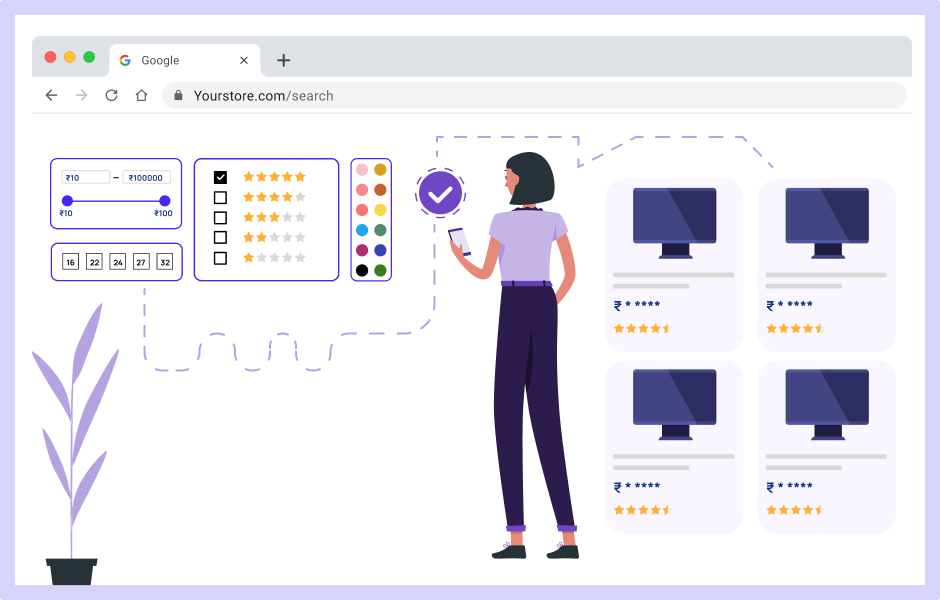Check the four-star rating checkbox

221,197
